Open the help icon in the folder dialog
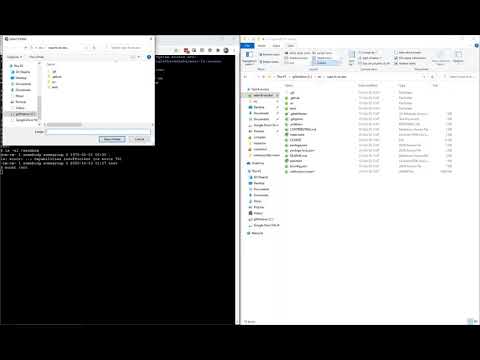This screenshot has height=360, width=480. (x=149, y=57)
